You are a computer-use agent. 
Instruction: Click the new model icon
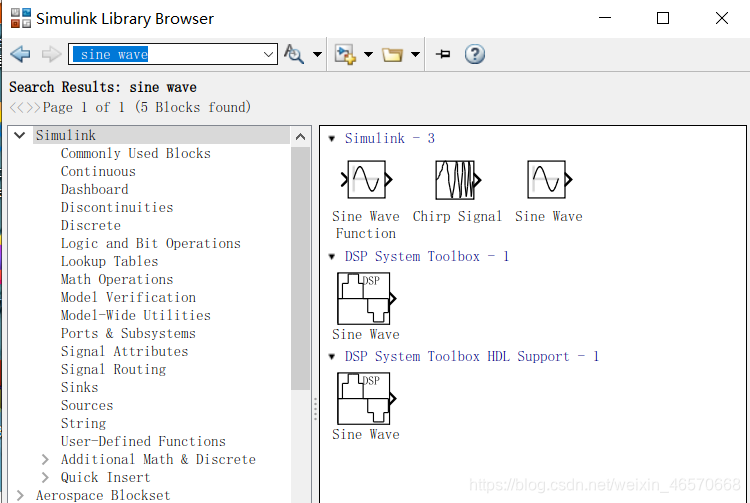(345, 54)
